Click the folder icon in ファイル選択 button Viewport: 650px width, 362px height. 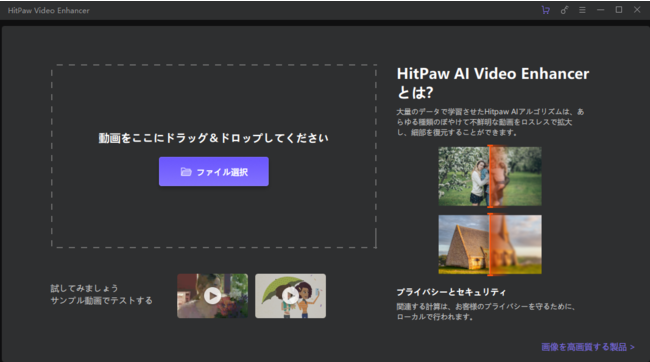click(186, 172)
